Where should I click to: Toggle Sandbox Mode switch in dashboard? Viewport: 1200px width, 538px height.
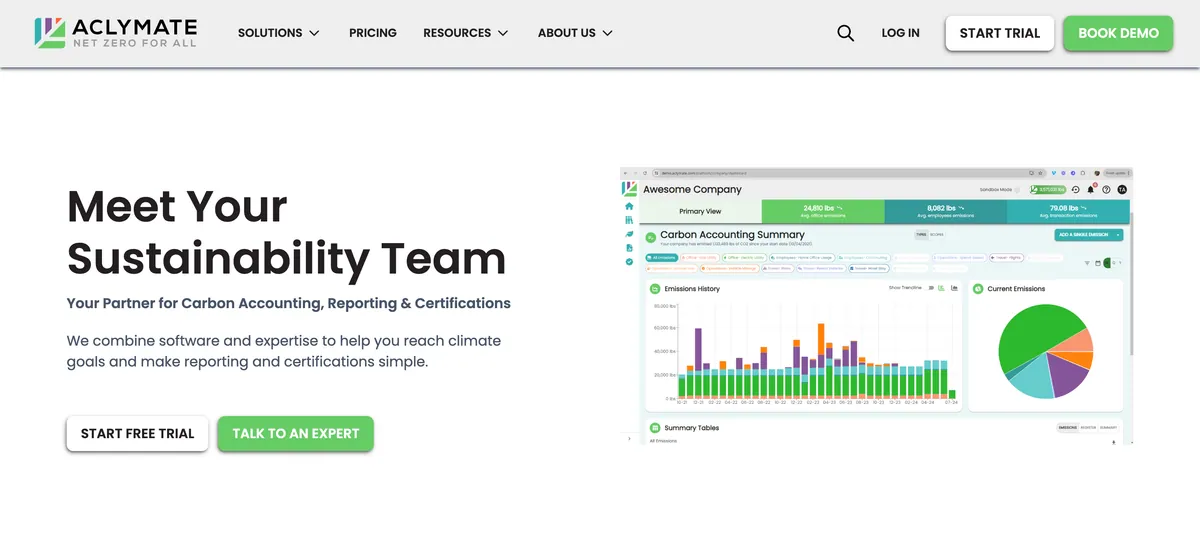(x=1017, y=190)
